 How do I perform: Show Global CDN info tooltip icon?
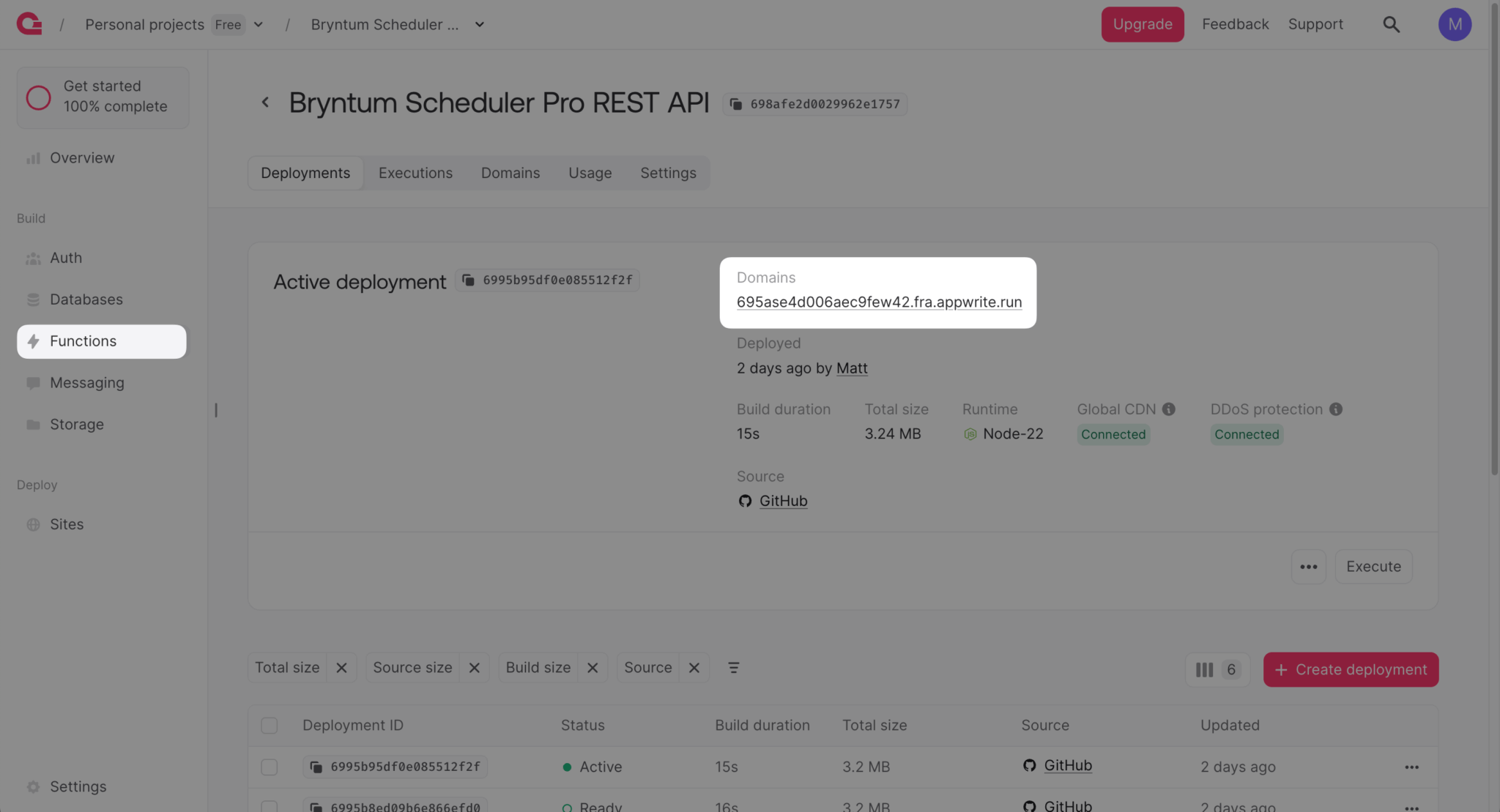tap(1169, 409)
